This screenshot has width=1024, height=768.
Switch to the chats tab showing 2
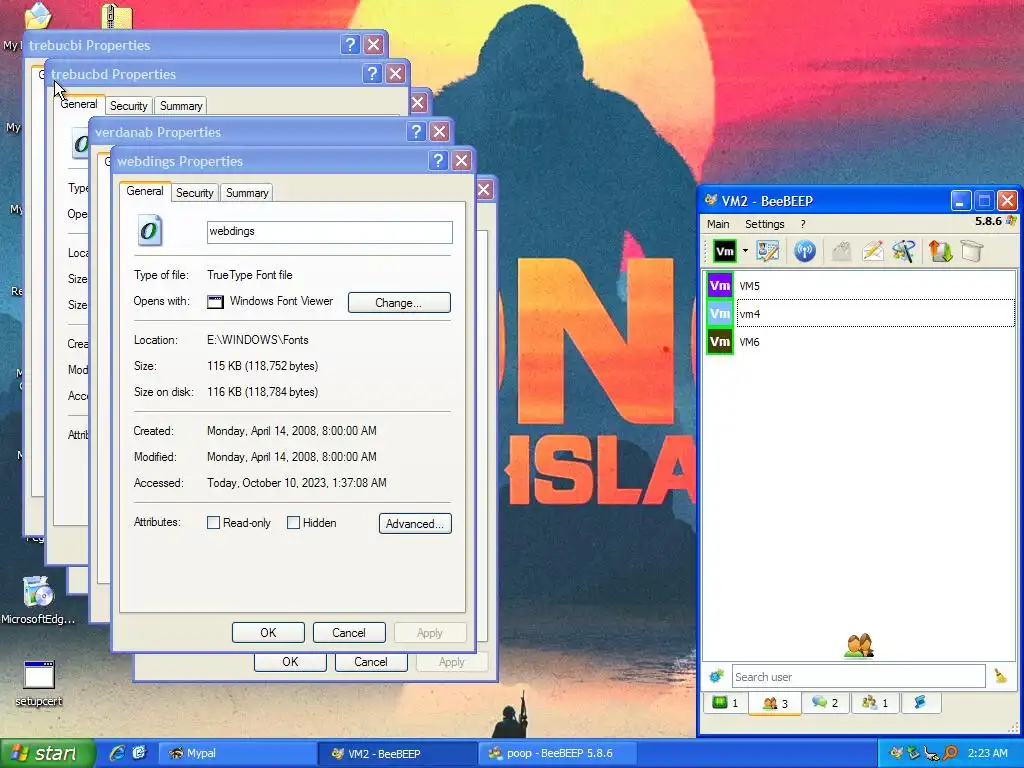pyautogui.click(x=825, y=703)
